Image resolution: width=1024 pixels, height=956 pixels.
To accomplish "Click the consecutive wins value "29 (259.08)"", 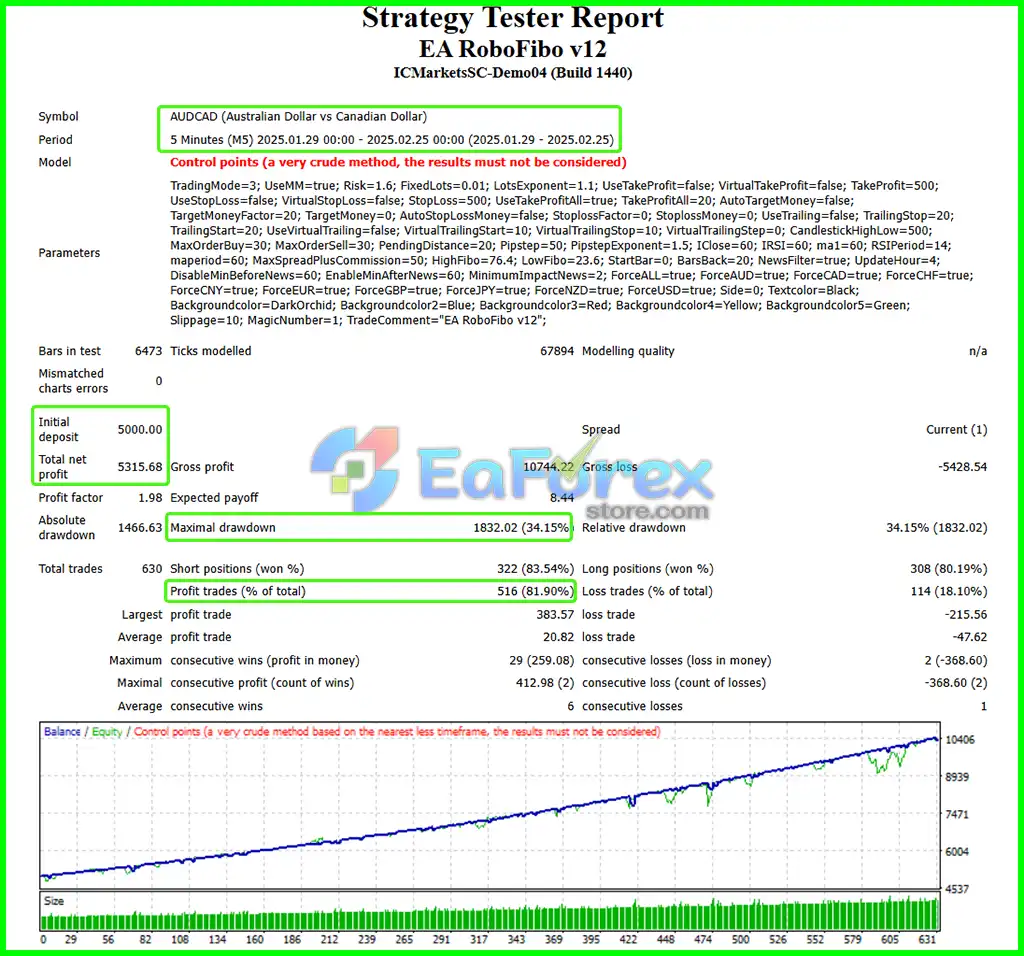I will [541, 660].
